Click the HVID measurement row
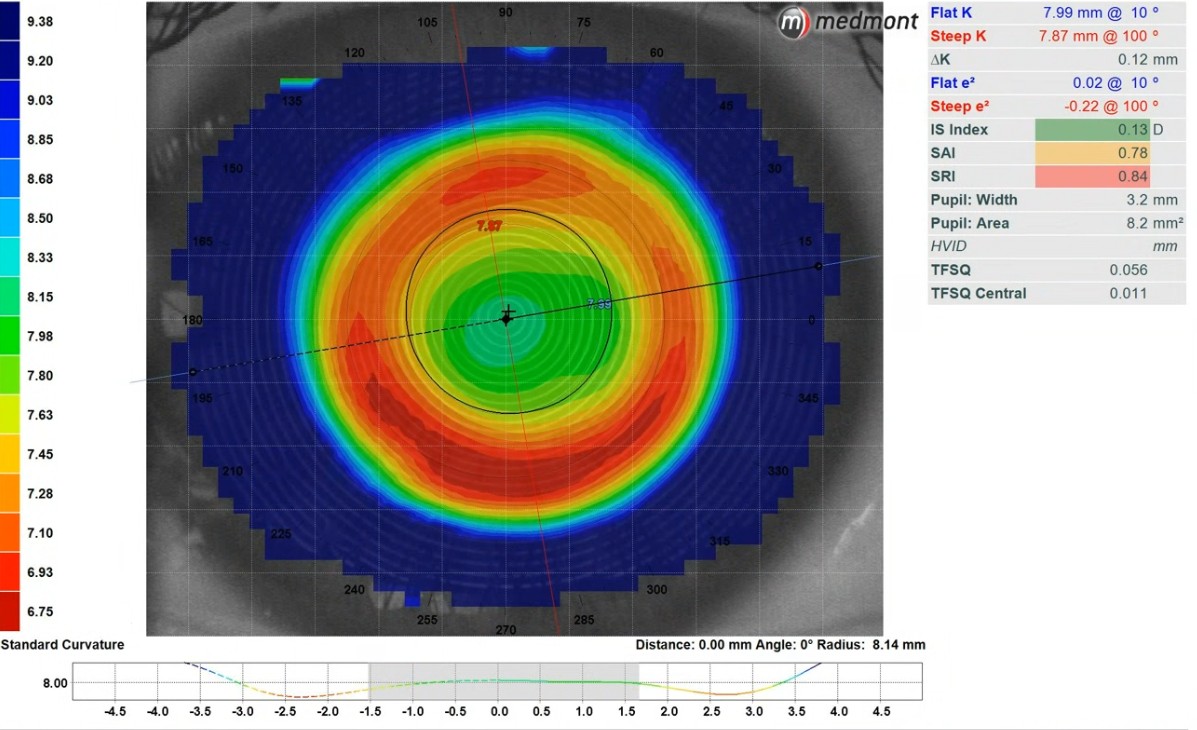The width and height of the screenshot is (1197, 730). coord(1056,246)
